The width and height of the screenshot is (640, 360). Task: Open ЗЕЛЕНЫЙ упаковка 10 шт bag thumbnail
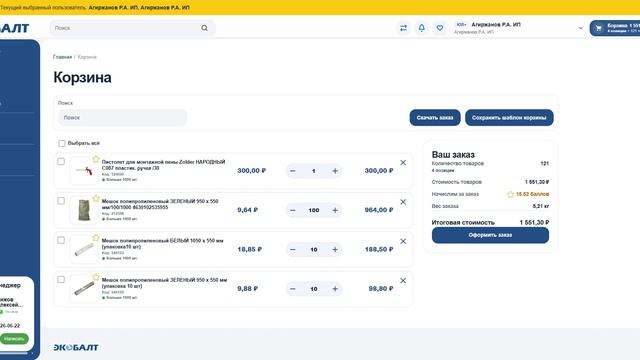84,289
